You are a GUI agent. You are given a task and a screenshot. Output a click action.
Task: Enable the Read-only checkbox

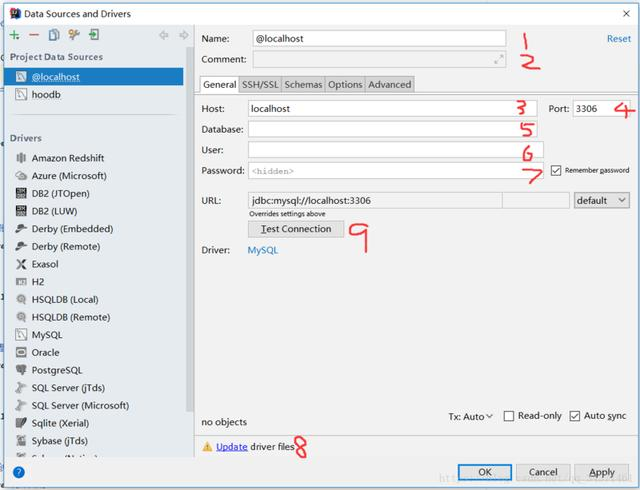[x=509, y=416]
